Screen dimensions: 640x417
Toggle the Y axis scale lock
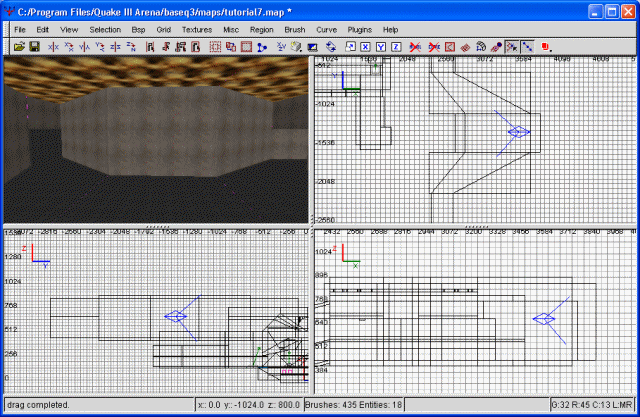[x=381, y=47]
